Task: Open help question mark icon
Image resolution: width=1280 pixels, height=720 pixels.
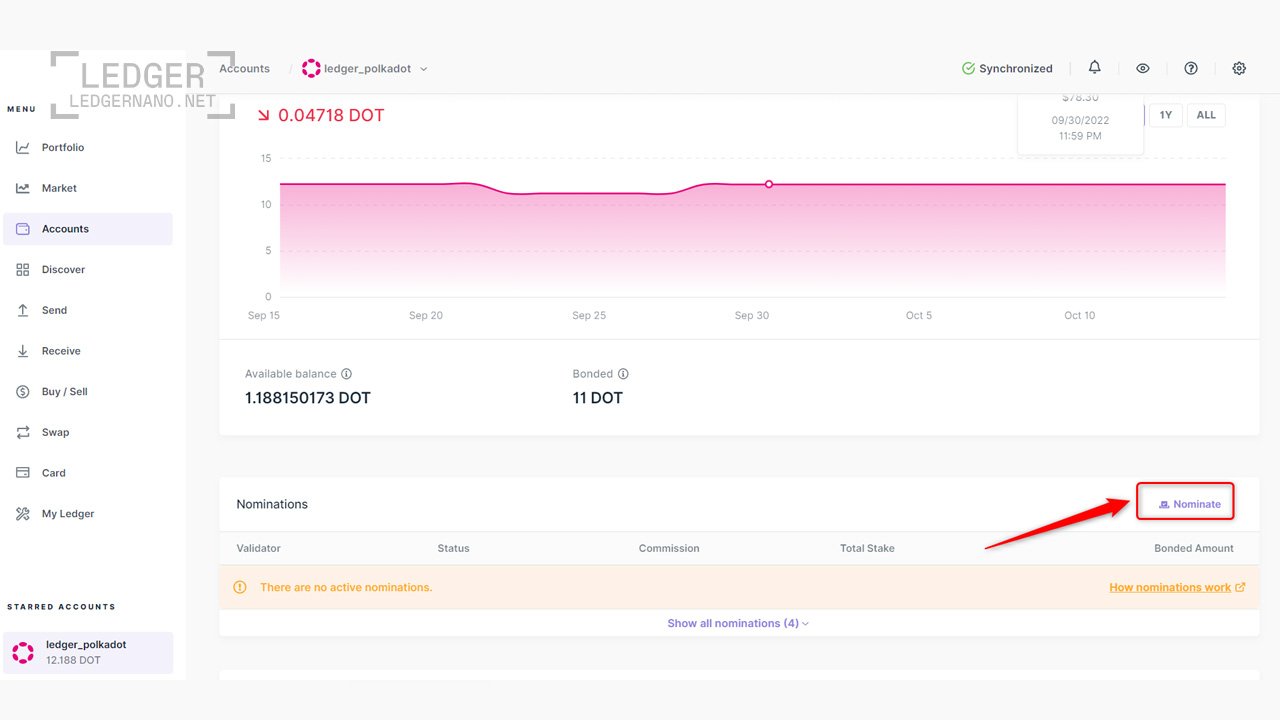Action: 1191,68
